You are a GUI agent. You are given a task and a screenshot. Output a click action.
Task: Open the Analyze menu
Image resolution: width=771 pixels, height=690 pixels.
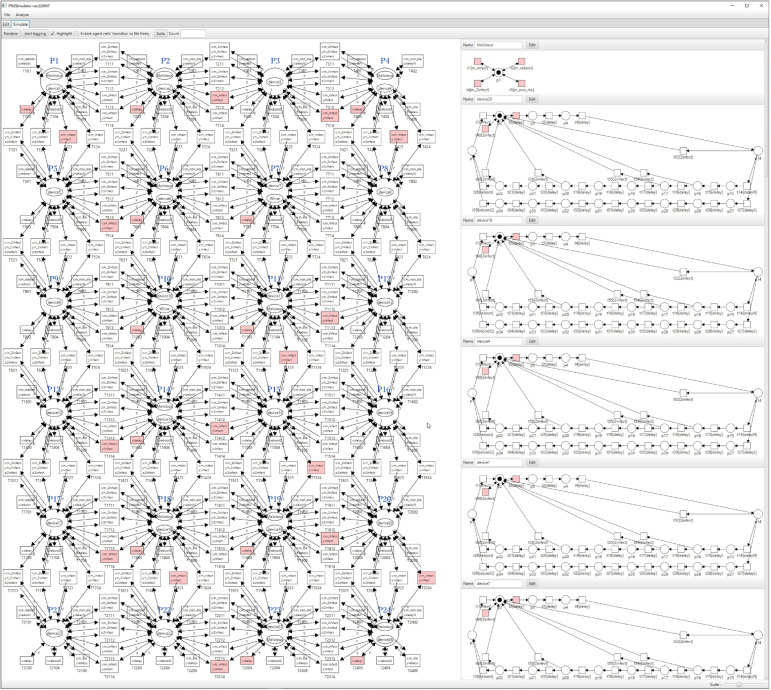click(23, 15)
